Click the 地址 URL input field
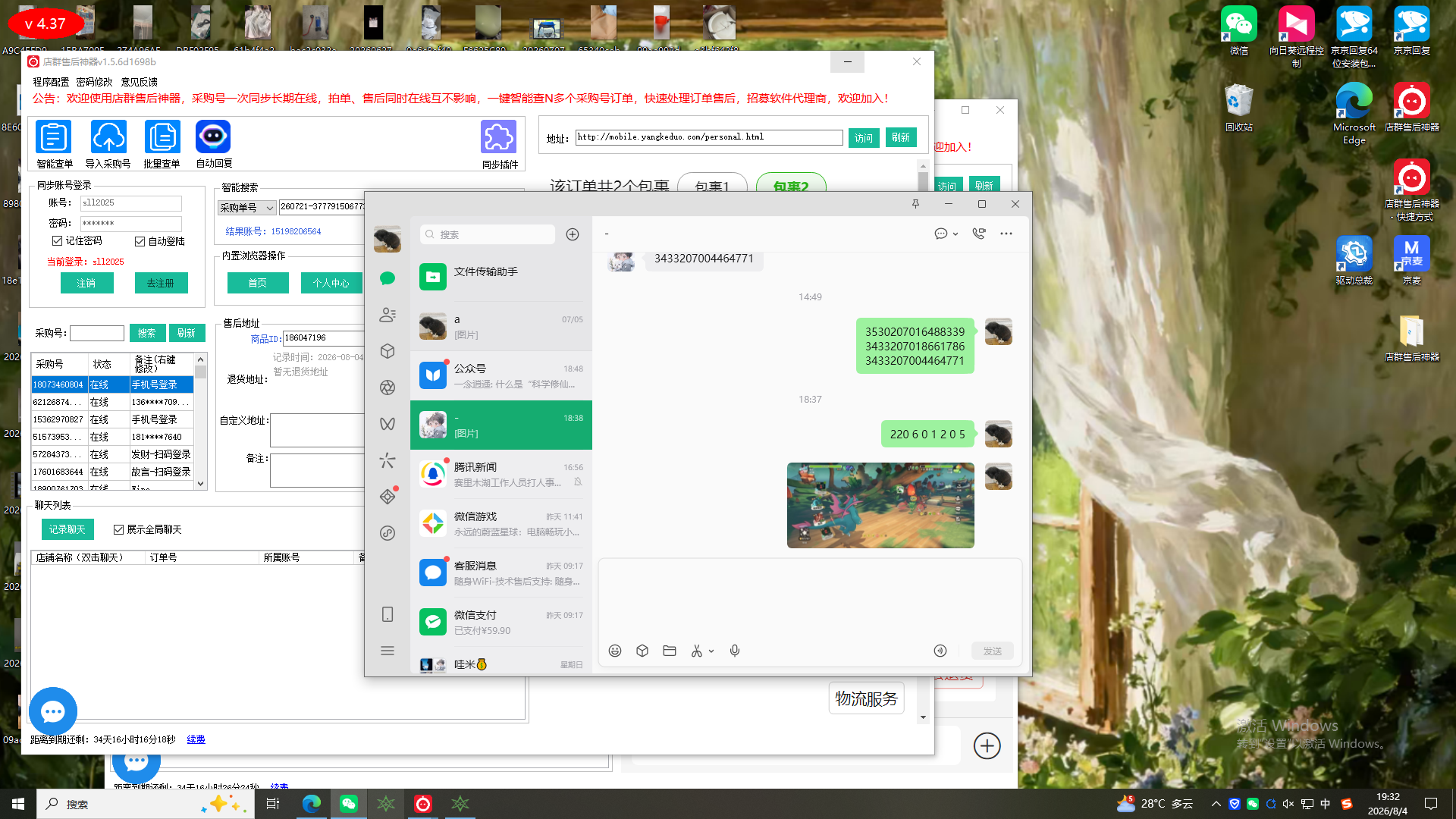 pyautogui.click(x=709, y=137)
